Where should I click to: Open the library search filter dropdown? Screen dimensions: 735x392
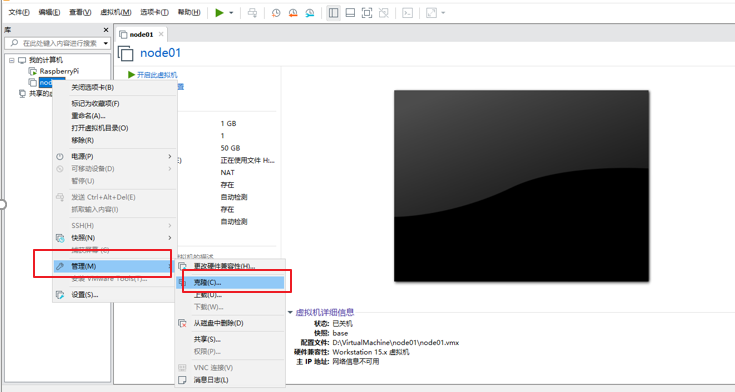(106, 43)
